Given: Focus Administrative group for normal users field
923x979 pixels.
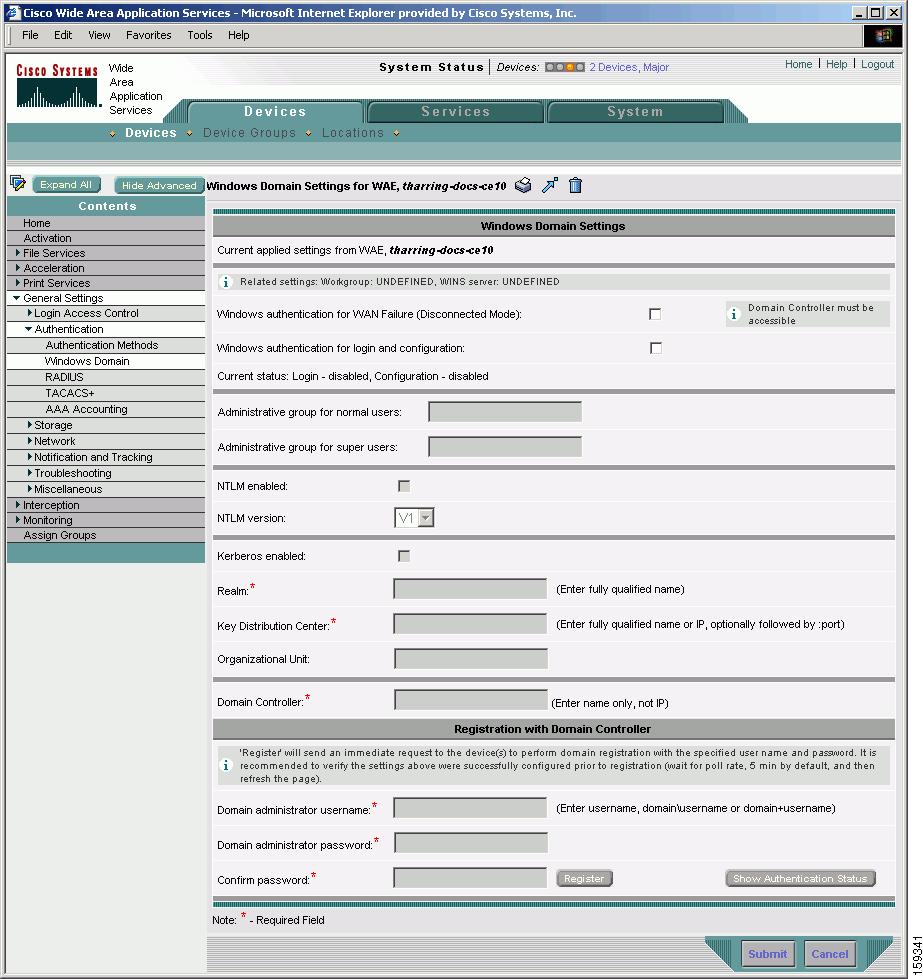Looking at the screenshot, I should (x=505, y=411).
